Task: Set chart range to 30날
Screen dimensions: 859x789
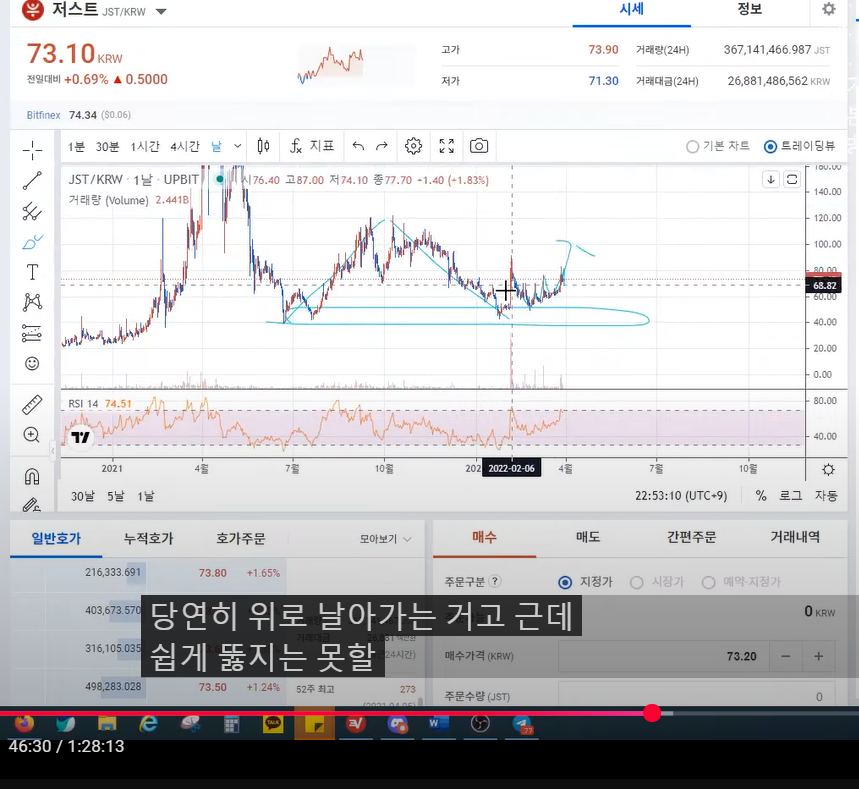Action: pyautogui.click(x=83, y=496)
